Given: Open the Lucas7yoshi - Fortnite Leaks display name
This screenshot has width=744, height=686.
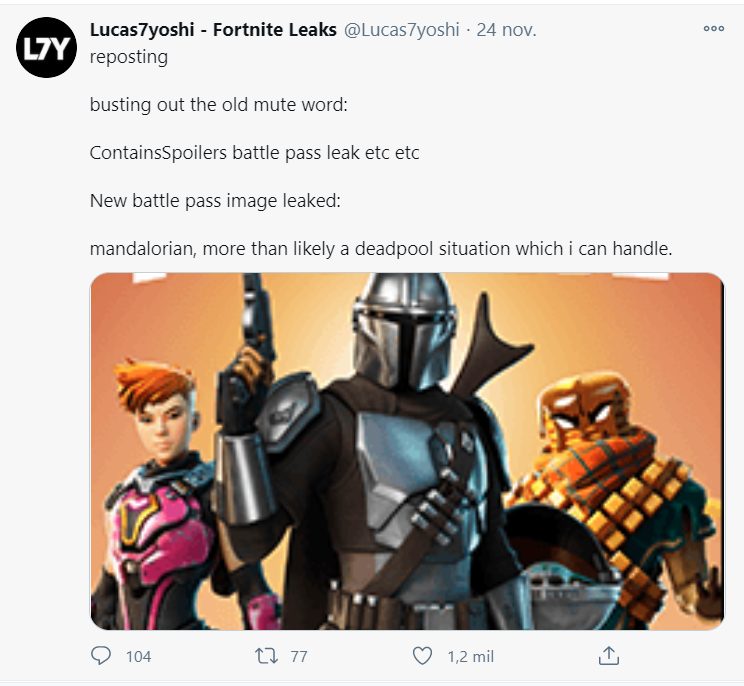Looking at the screenshot, I should tap(213, 30).
